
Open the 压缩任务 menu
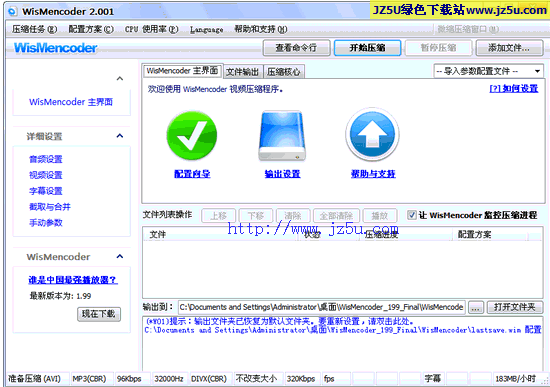[34, 29]
